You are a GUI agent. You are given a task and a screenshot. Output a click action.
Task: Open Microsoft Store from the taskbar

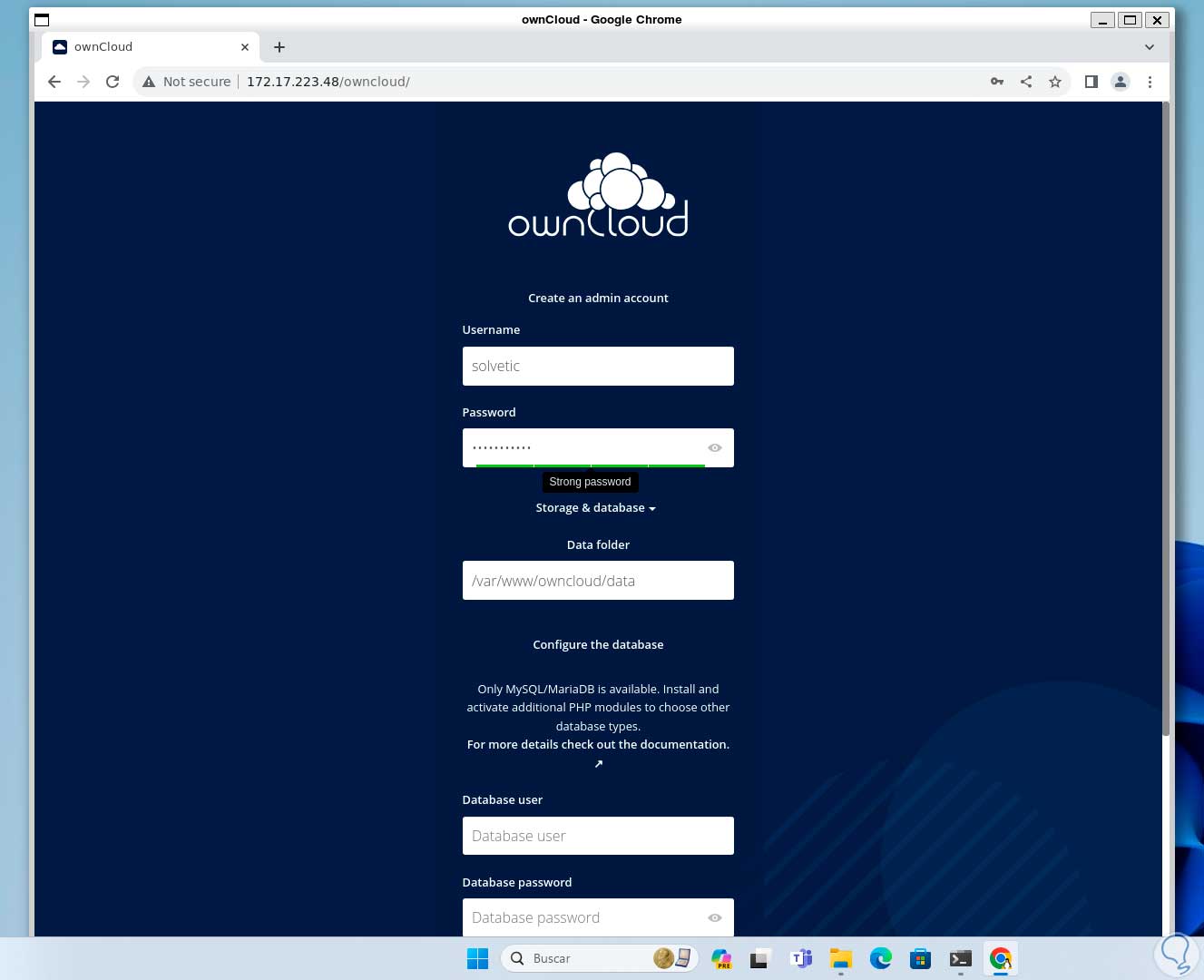click(921, 958)
